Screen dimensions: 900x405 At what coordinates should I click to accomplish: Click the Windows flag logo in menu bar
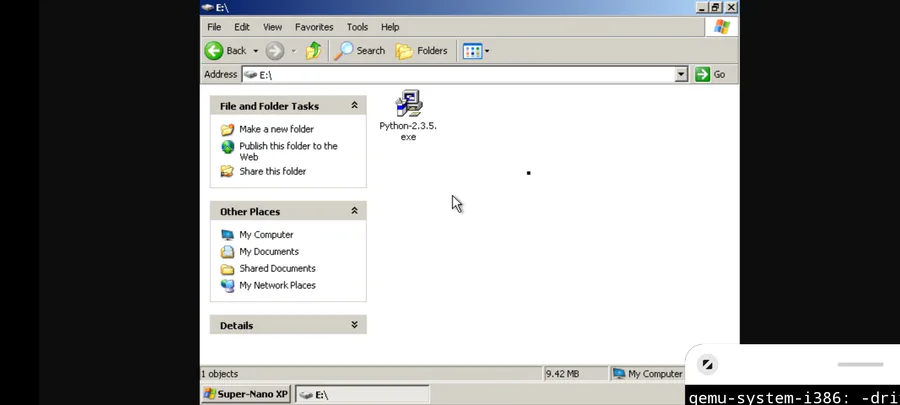[721, 27]
